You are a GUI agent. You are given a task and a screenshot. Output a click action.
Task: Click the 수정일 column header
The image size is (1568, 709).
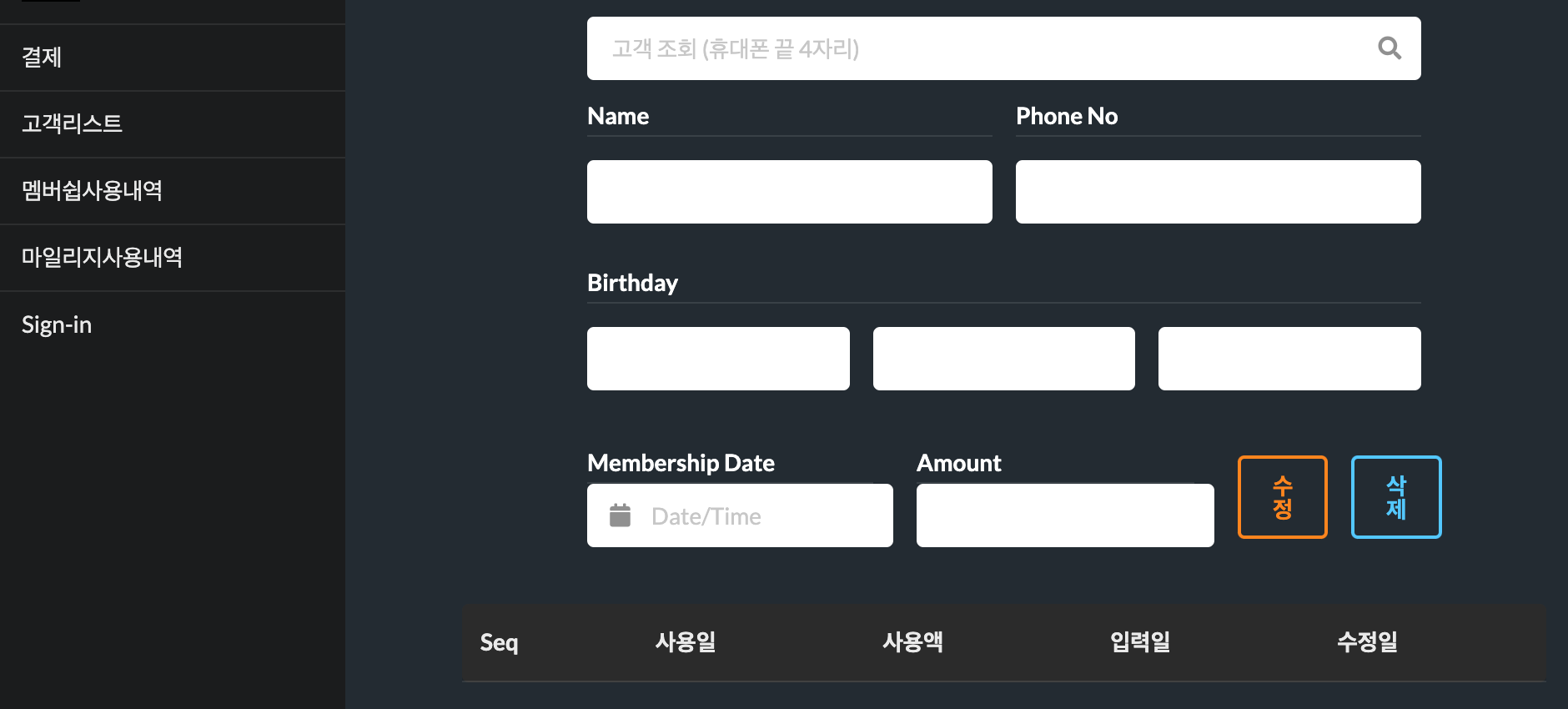(x=1367, y=641)
